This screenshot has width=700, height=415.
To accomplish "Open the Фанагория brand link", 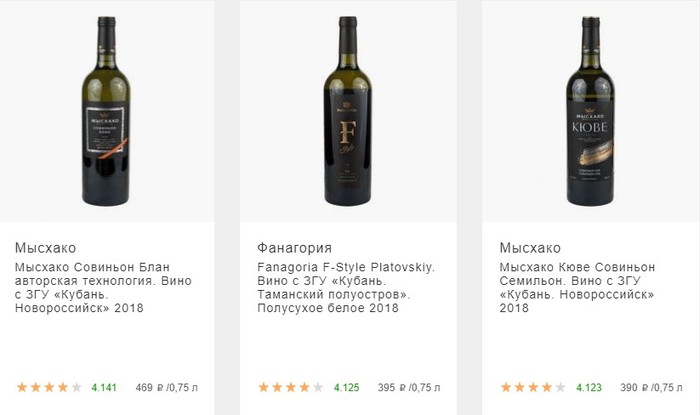I will point(294,248).
